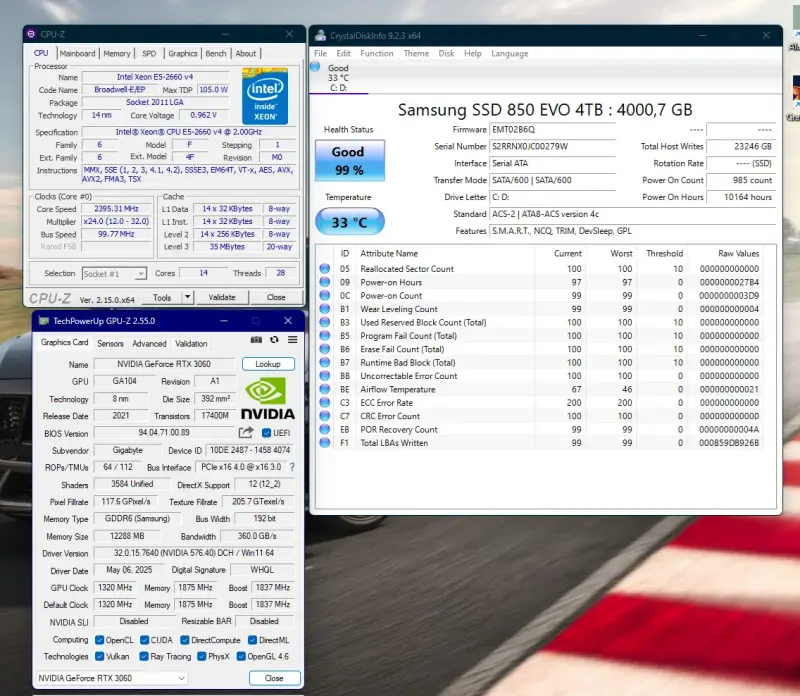Toggle the PhysX checkbox
Image resolution: width=800 pixels, height=696 pixels.
202,656
